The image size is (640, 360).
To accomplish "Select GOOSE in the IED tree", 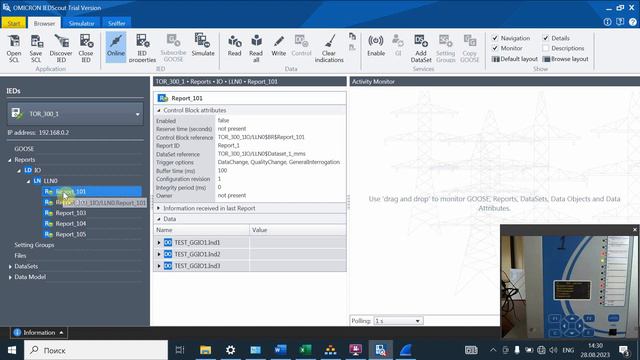I will [24, 149].
